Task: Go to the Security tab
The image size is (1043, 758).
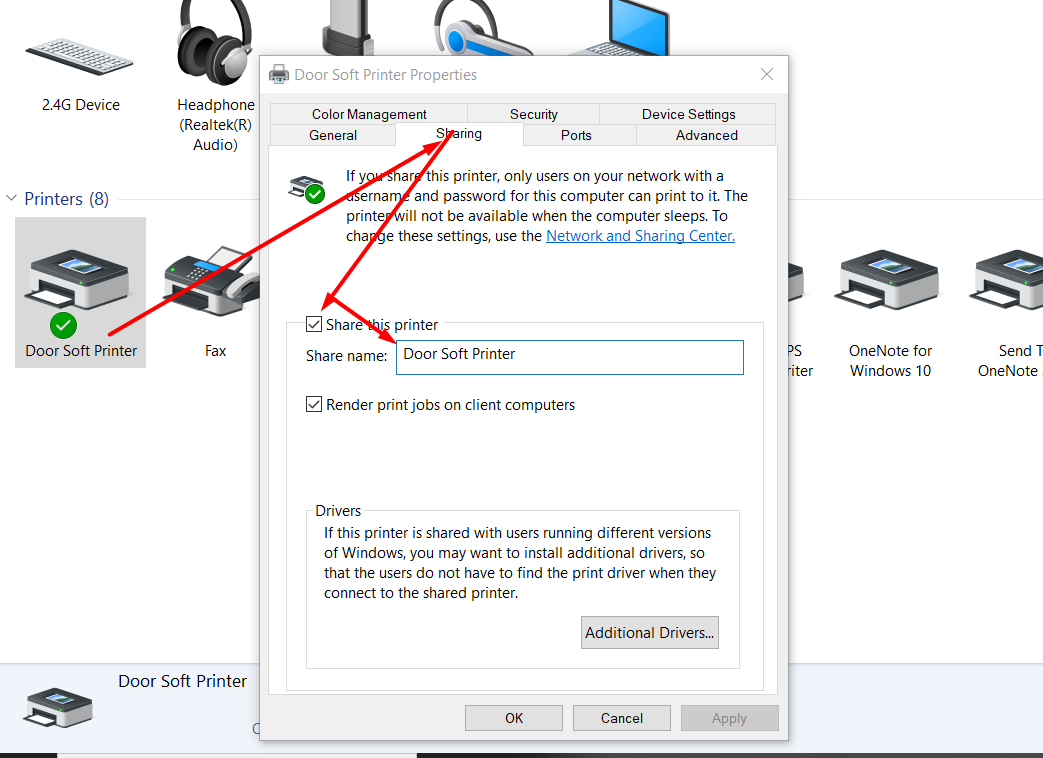Action: click(x=533, y=114)
